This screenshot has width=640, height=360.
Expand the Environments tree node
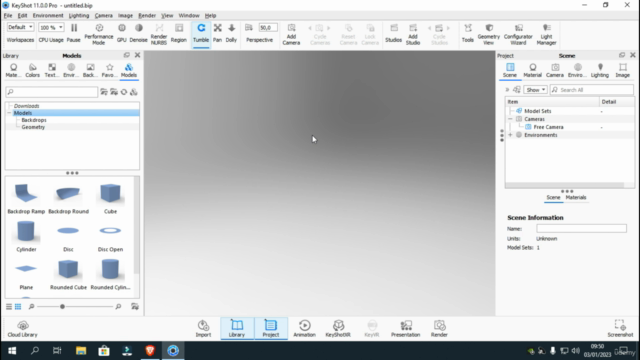[x=510, y=135]
